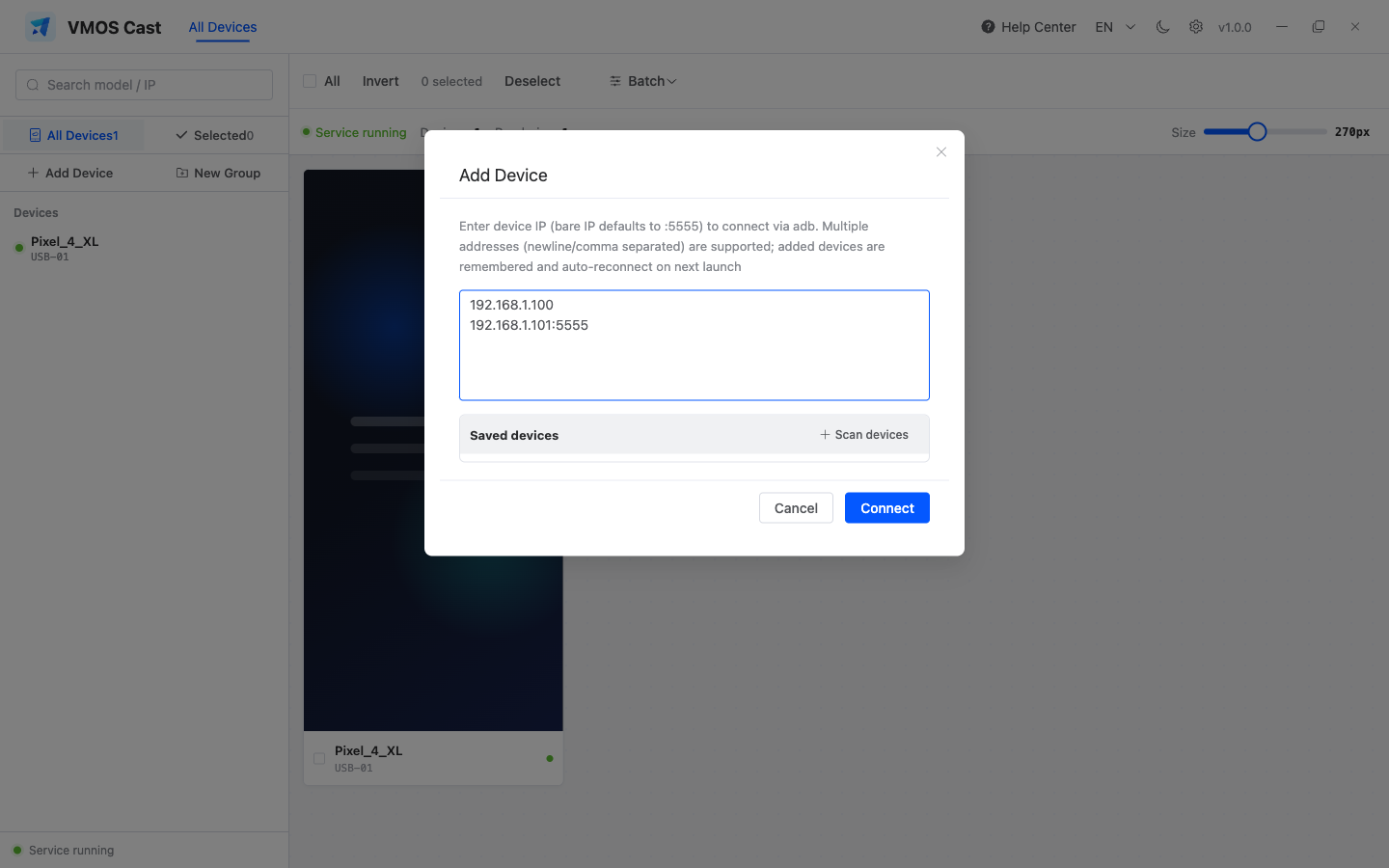Expand the EN language dropdown
This screenshot has width=1389, height=868.
(x=1116, y=27)
